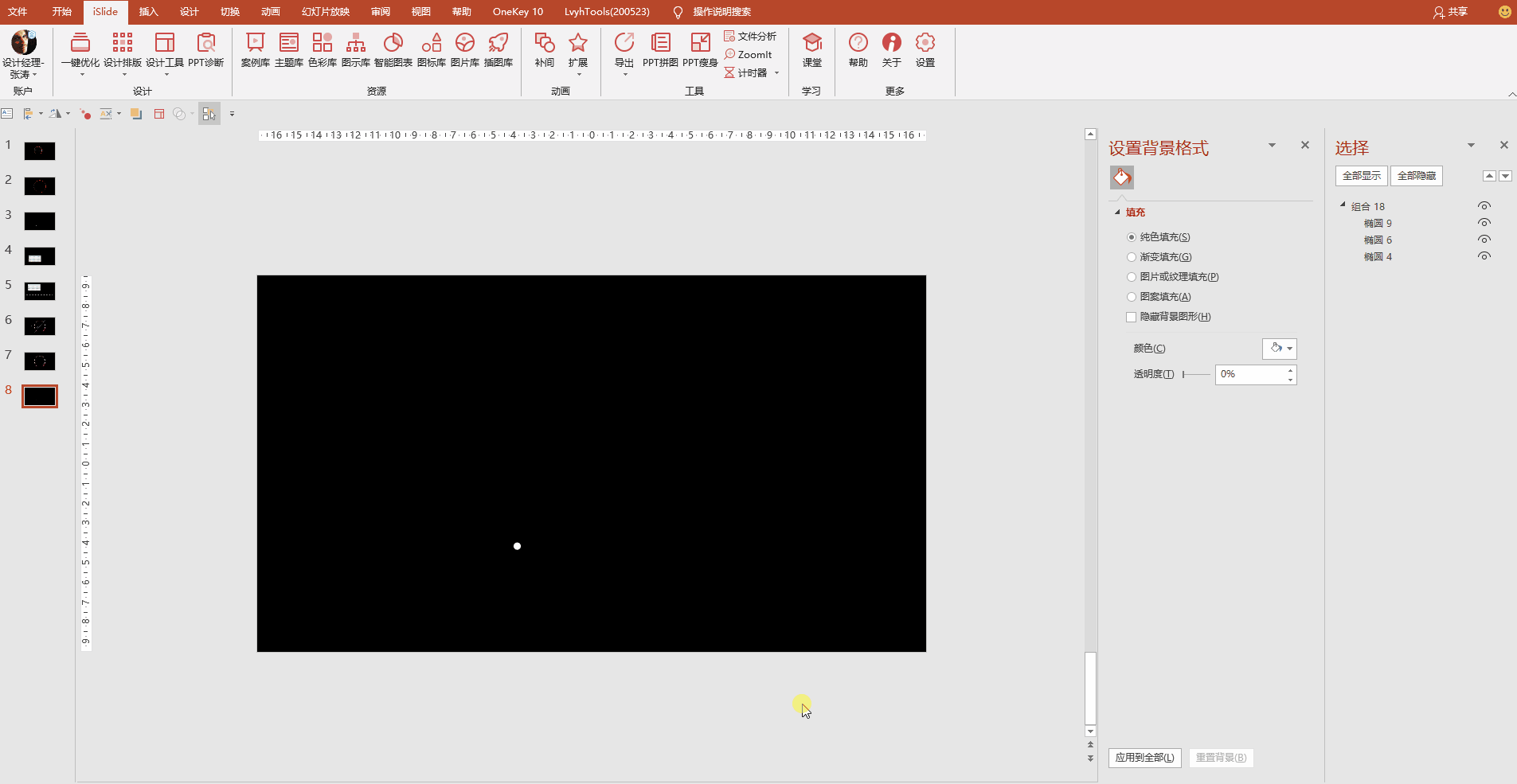This screenshot has height=784, width=1517.
Task: Switch to the 插入 tab
Action: [x=149, y=12]
